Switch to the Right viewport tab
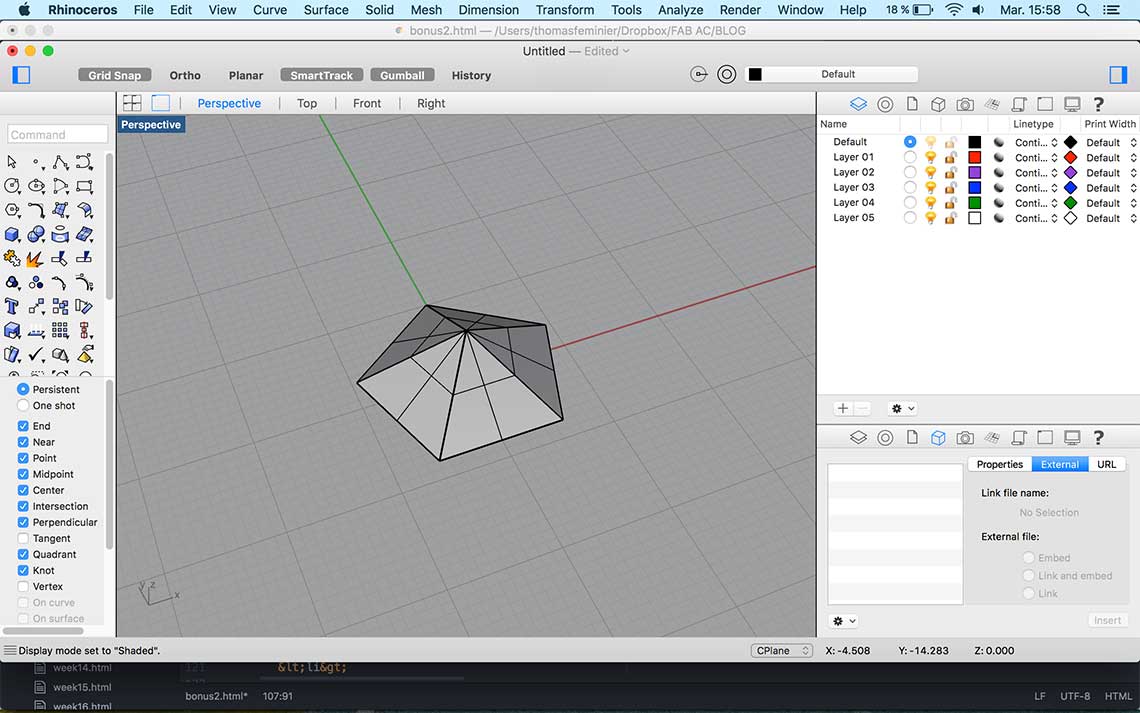The width and height of the screenshot is (1140, 713). (431, 103)
